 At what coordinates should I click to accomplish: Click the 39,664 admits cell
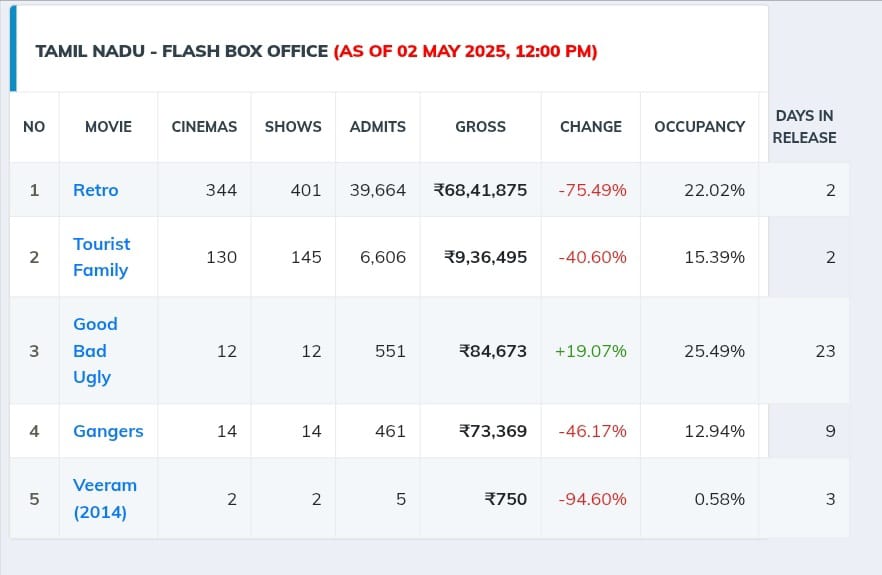[377, 190]
